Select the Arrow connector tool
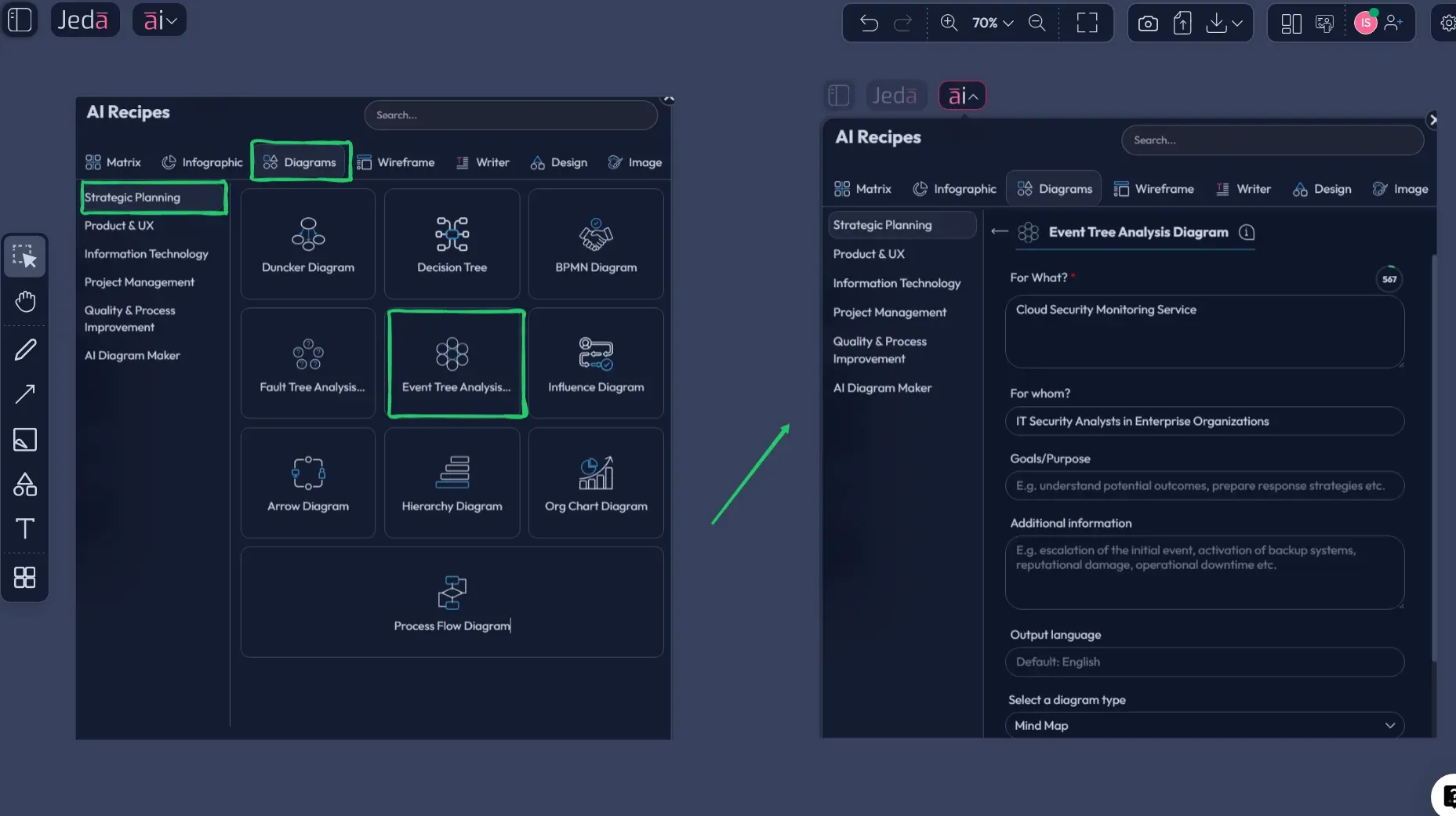 point(25,394)
